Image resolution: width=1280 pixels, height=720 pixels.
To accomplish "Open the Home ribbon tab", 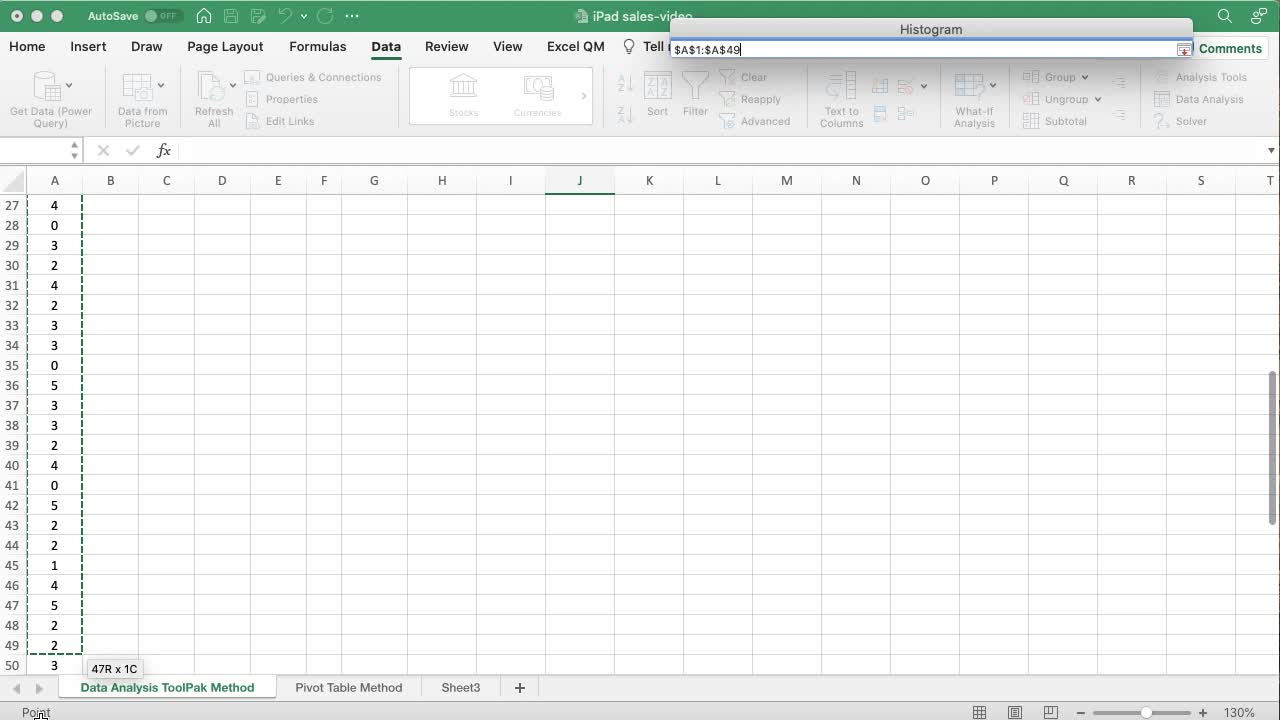I will coord(27,46).
